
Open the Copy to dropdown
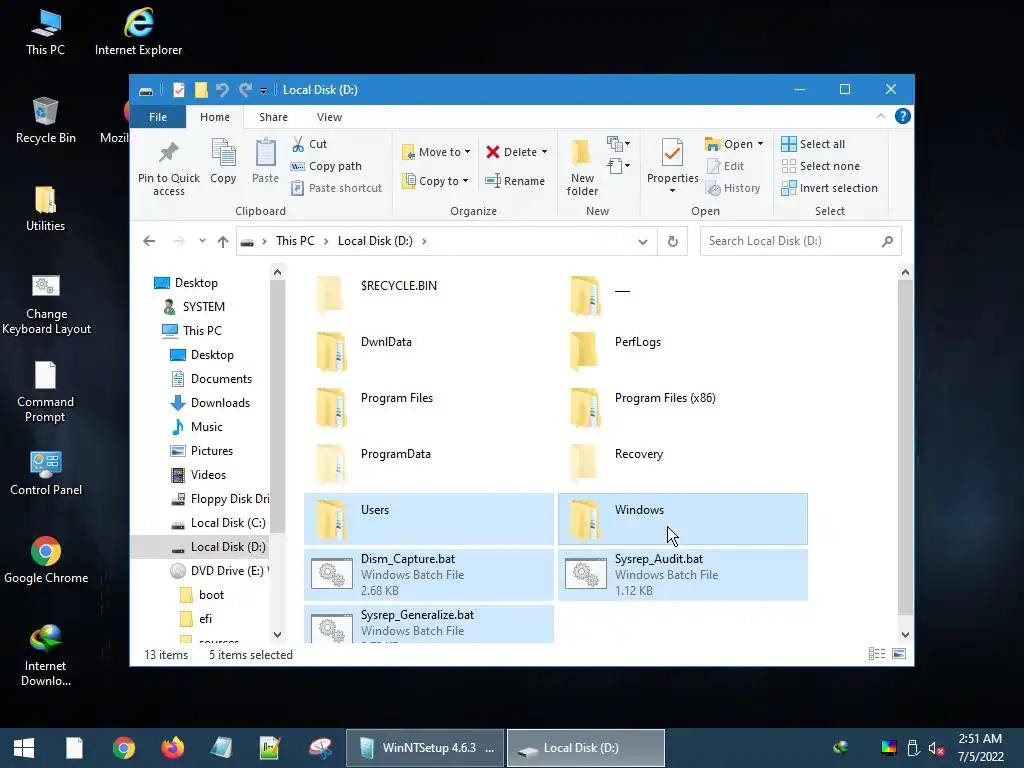click(x=435, y=181)
